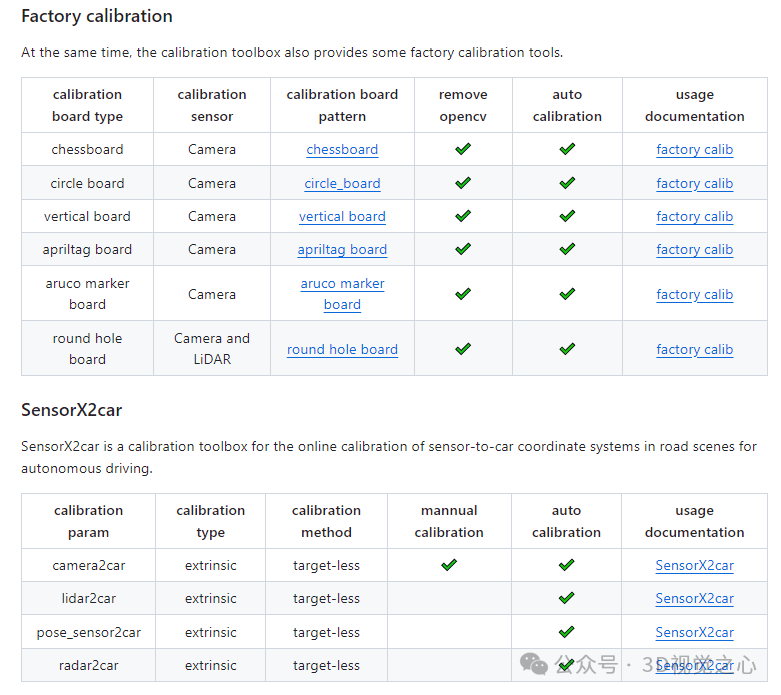Click remove opencv checkmark in vertical board row

[x=462, y=216]
